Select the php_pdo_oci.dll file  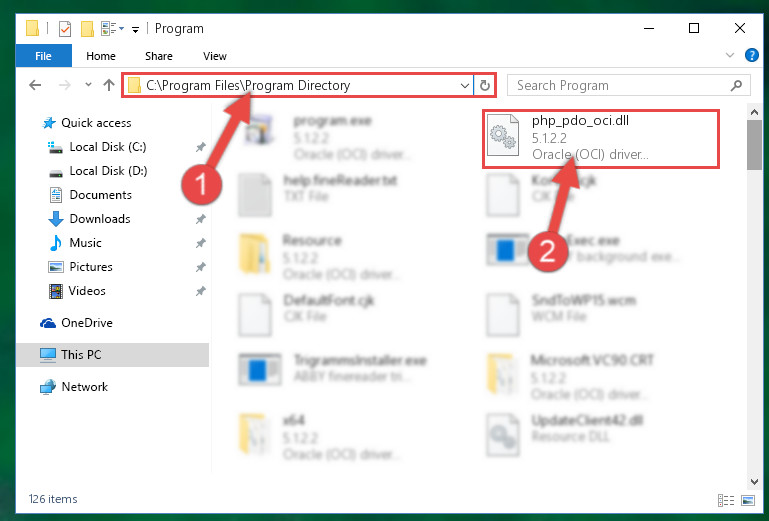601,138
